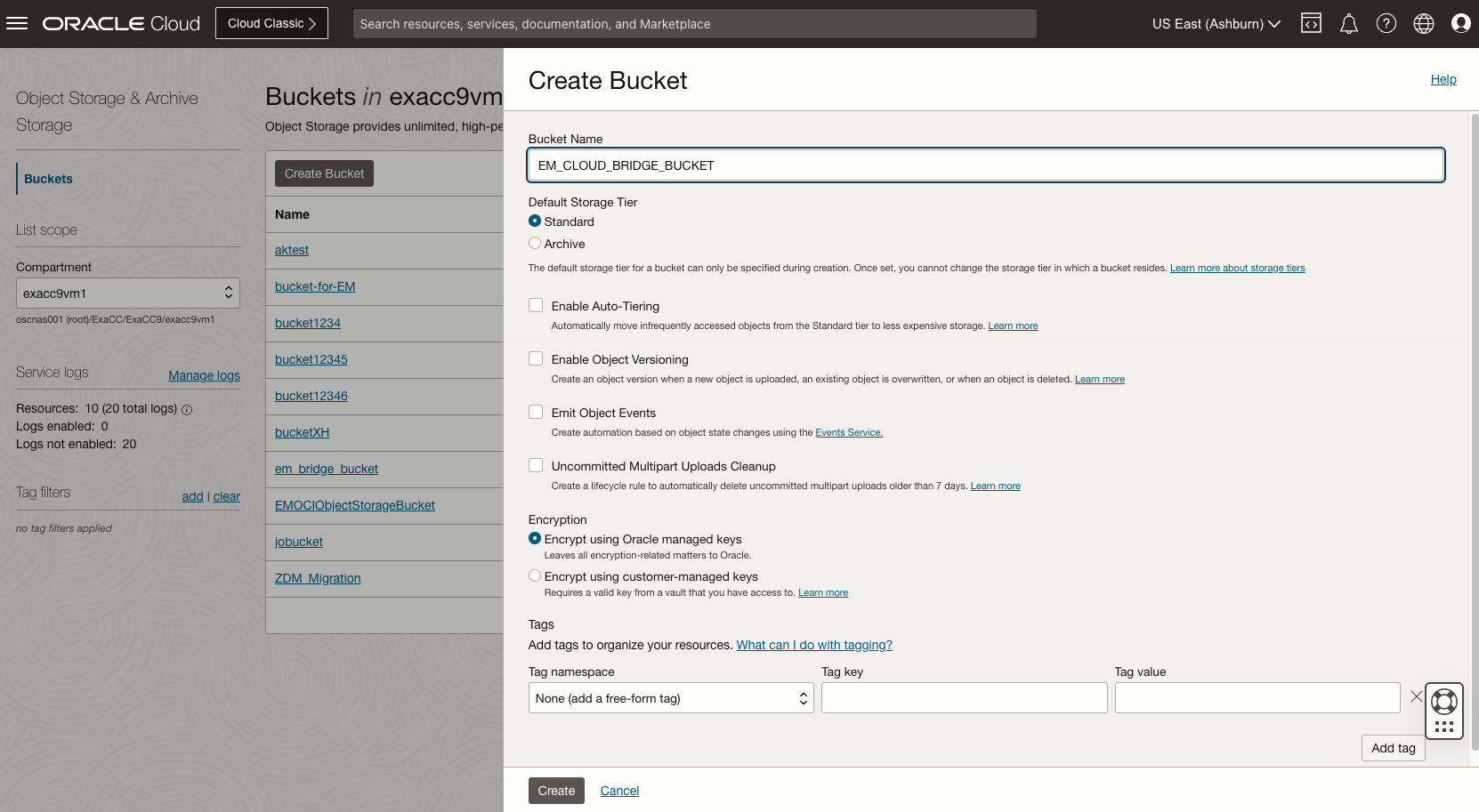The image size is (1479, 812).
Task: Open the bucket-for-EM bucket
Action: point(315,286)
